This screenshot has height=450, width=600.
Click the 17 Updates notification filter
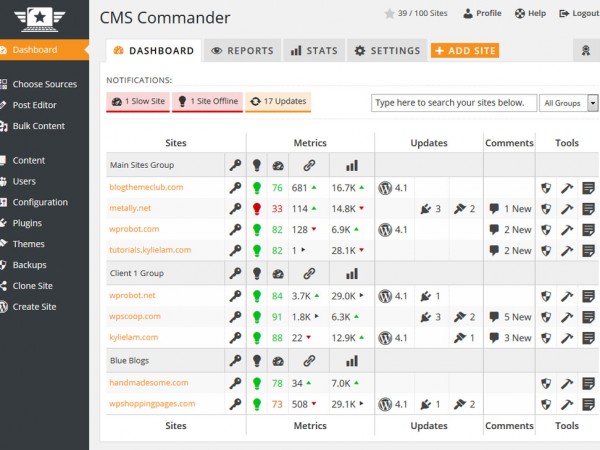click(277, 102)
